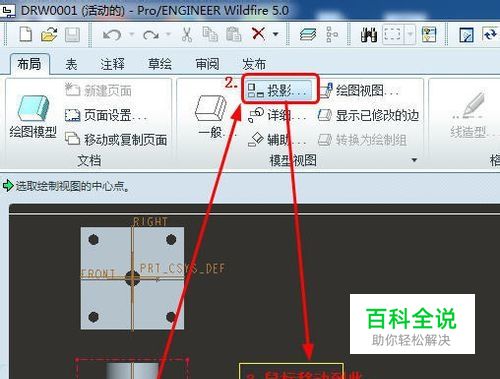The height and width of the screenshot is (379, 500).
Task: Click the 详细 detailed view button
Action: point(277,115)
